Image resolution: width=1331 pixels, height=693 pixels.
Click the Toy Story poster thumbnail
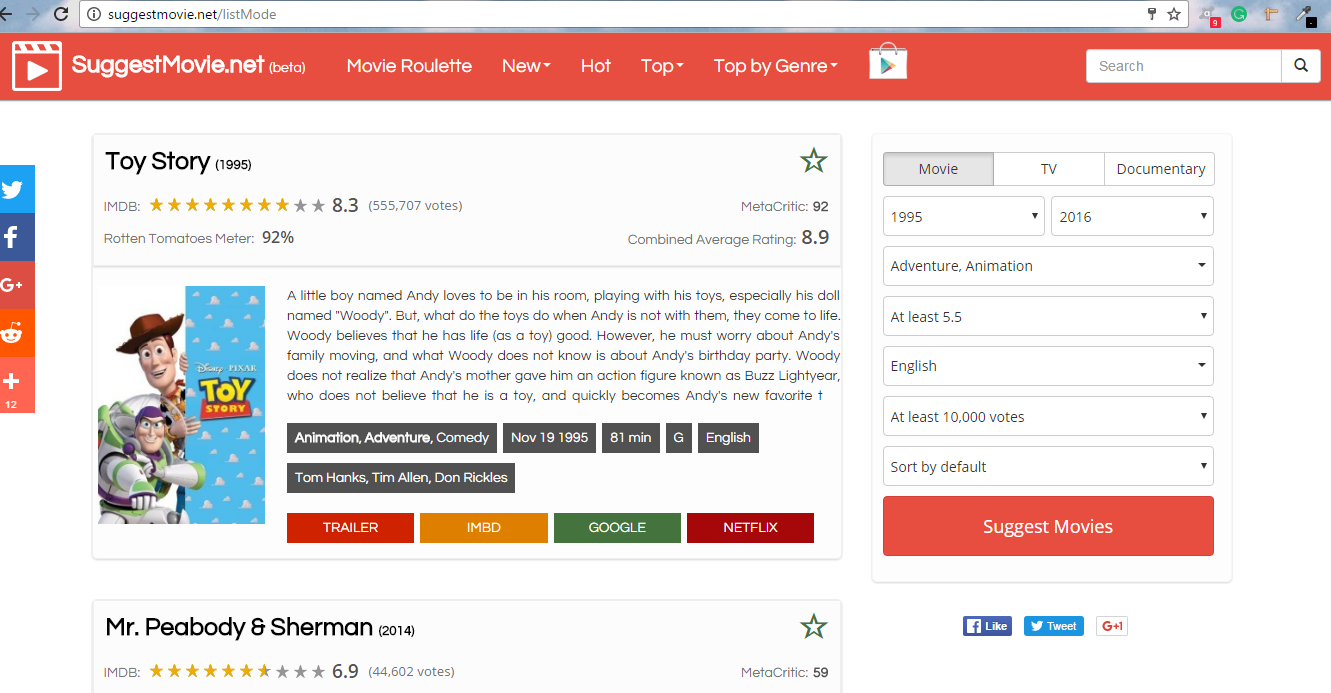tap(182, 405)
